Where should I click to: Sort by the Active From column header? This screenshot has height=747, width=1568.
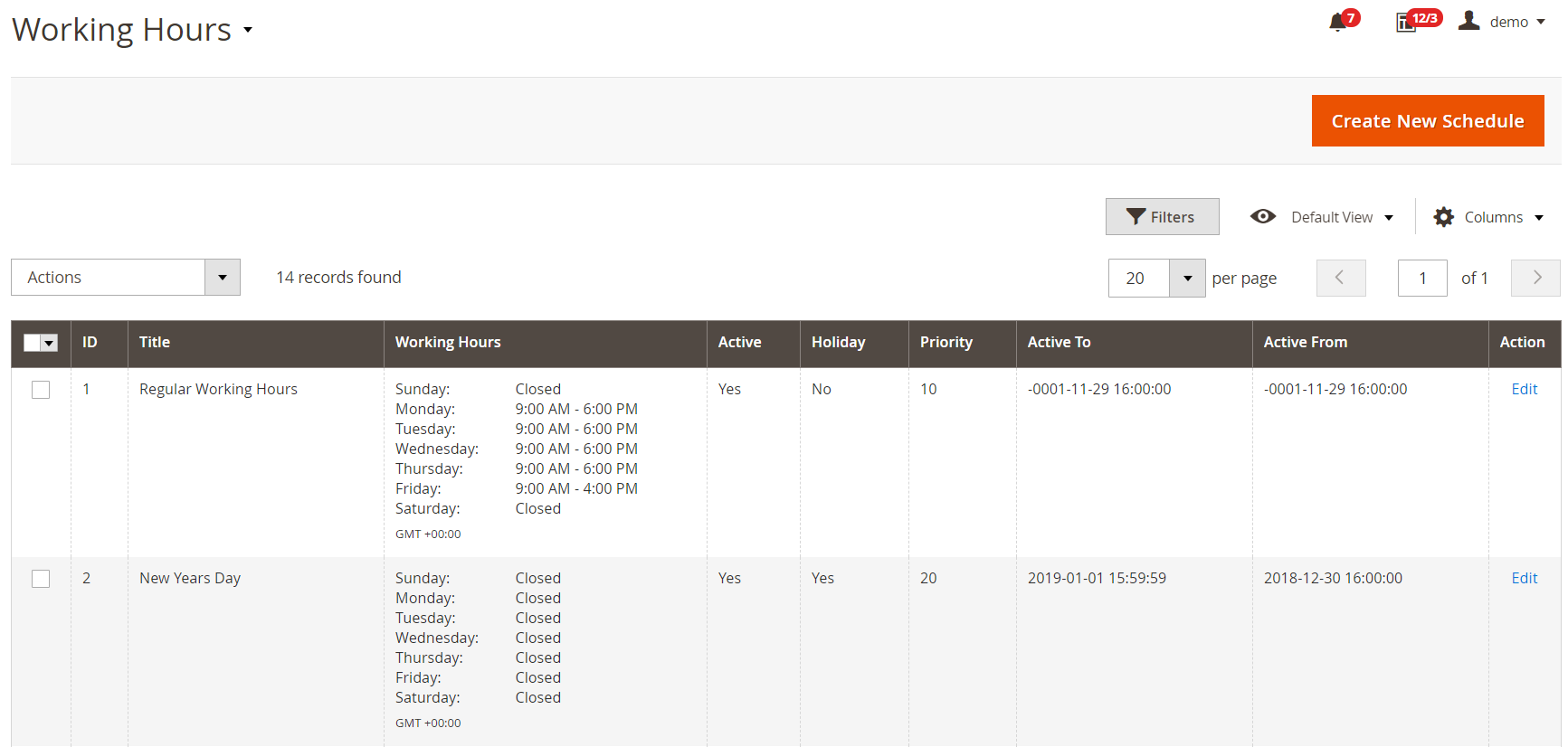point(1306,342)
